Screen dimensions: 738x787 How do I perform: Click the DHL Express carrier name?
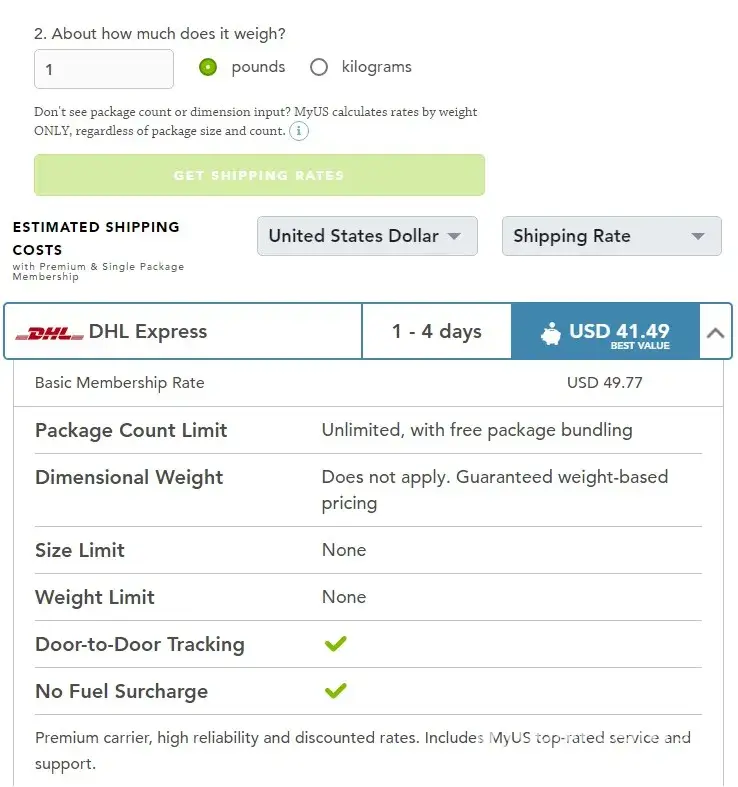point(148,332)
